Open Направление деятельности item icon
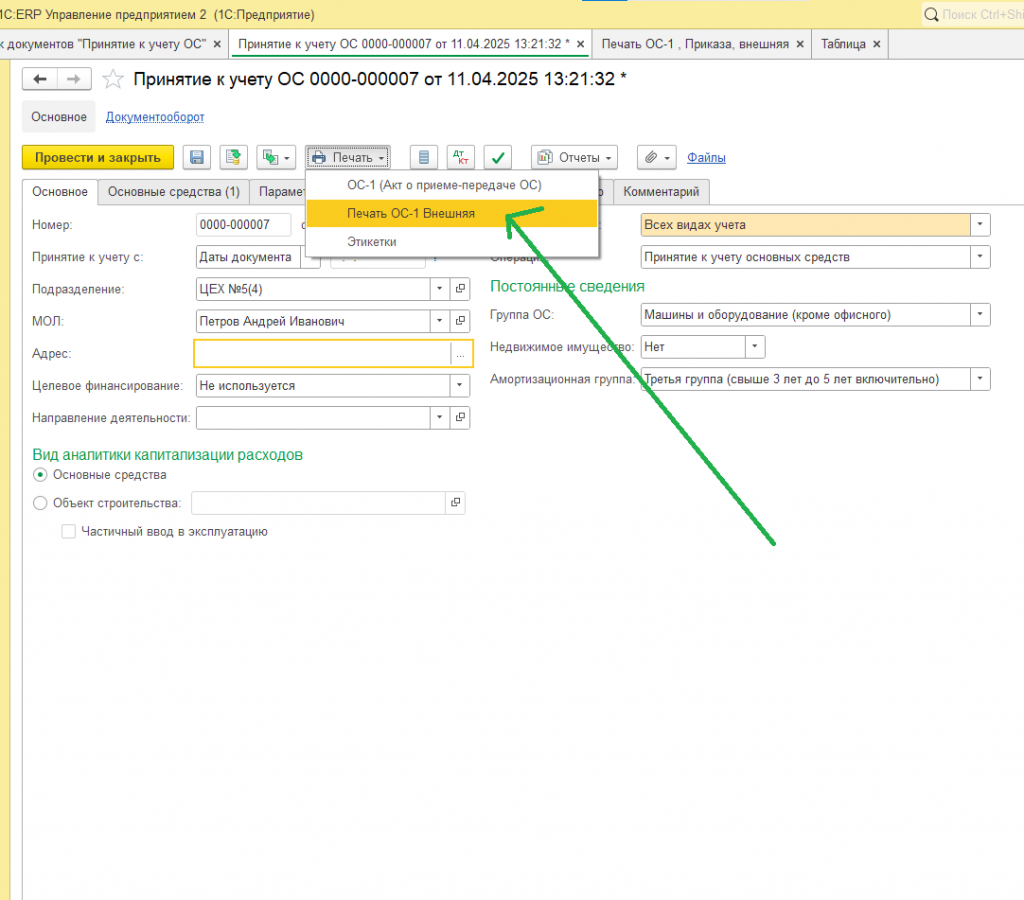Screen dimensions: 1024x900 460,417
